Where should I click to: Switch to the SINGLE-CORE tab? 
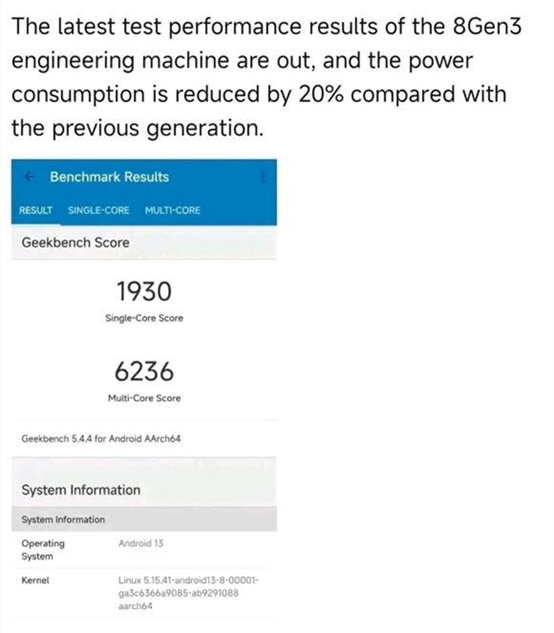coord(99,210)
